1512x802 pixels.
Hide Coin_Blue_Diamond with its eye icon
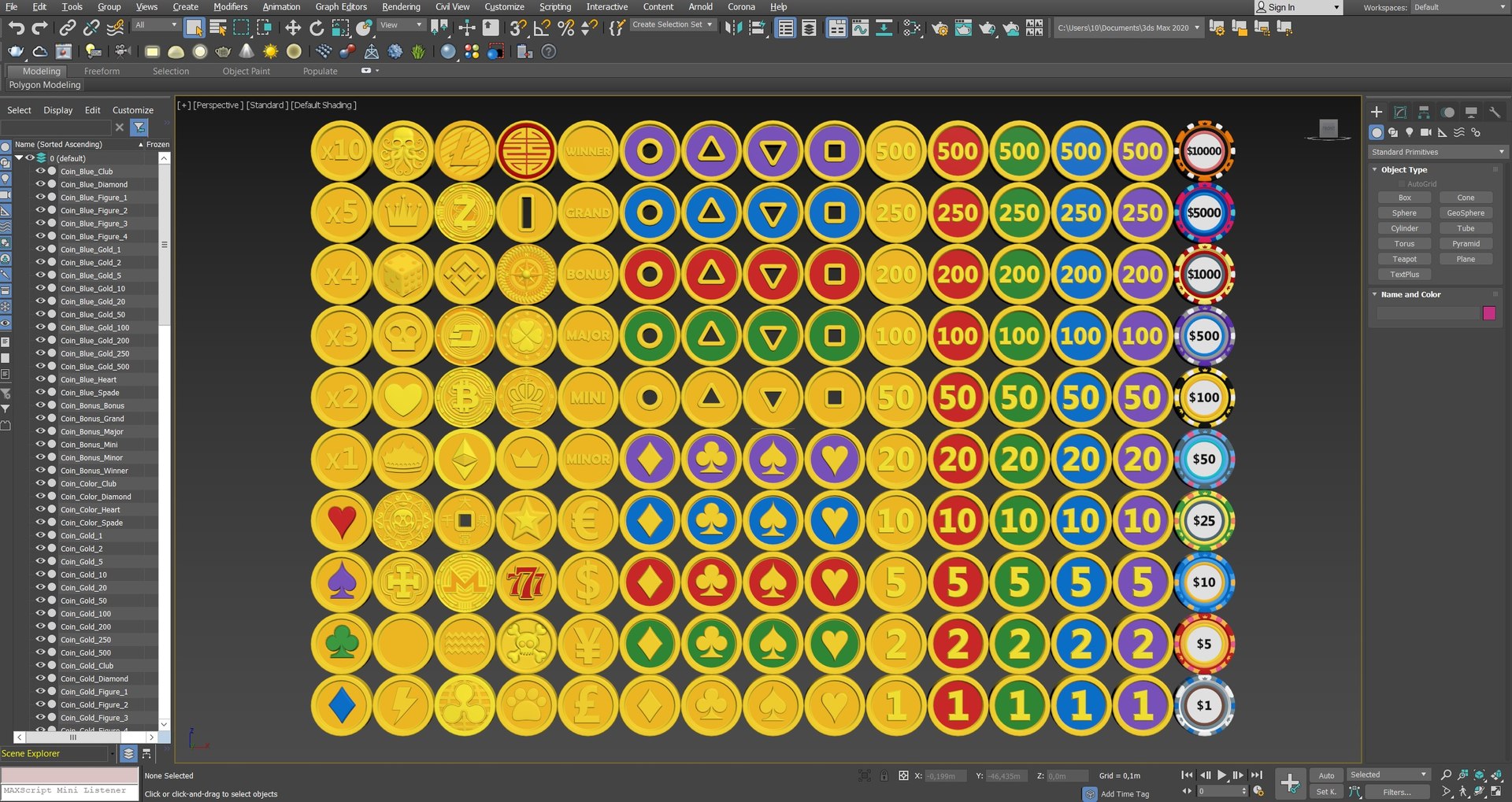point(40,184)
